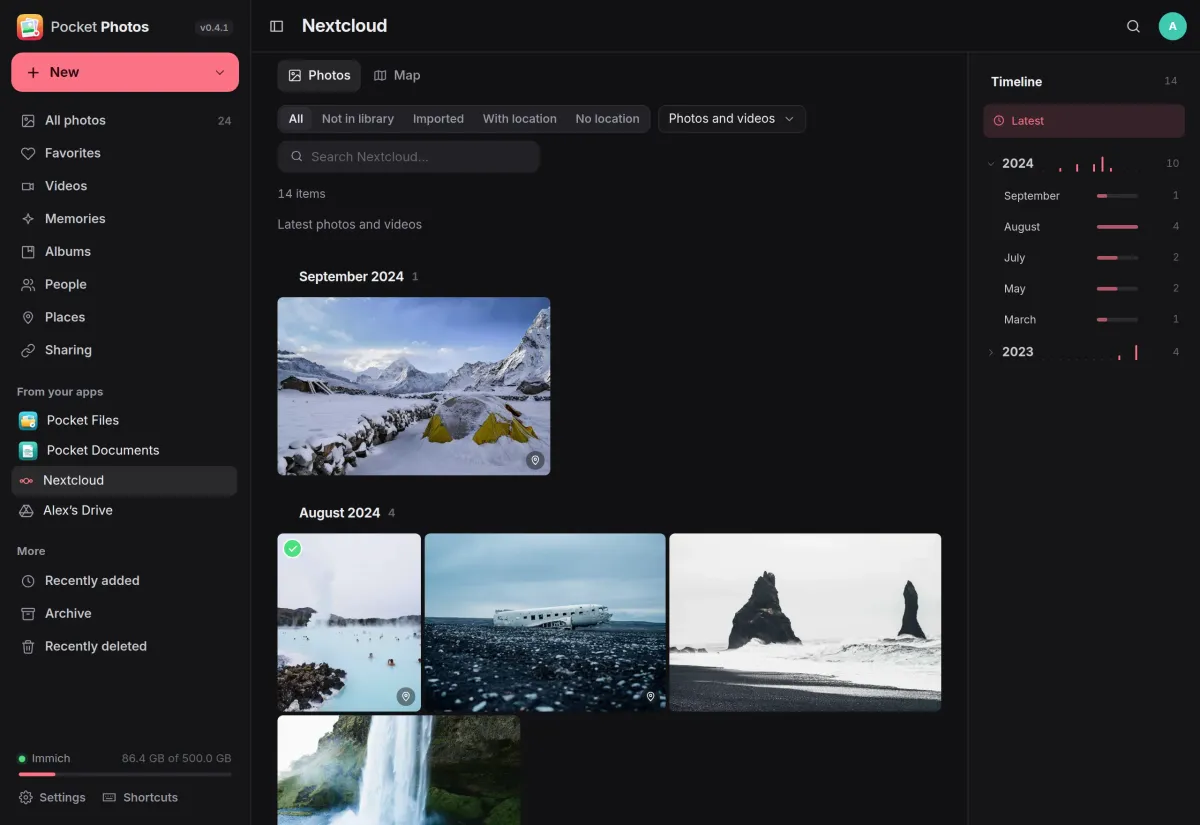
Task: Jump to September in timeline
Action: [1083, 196]
